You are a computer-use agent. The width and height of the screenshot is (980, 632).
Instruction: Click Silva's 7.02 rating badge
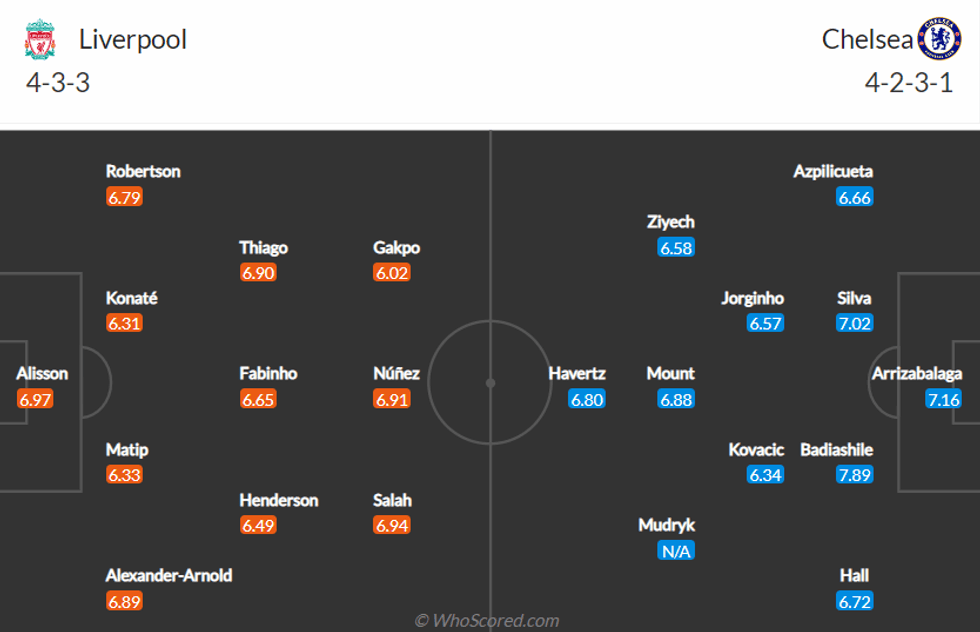click(x=855, y=323)
